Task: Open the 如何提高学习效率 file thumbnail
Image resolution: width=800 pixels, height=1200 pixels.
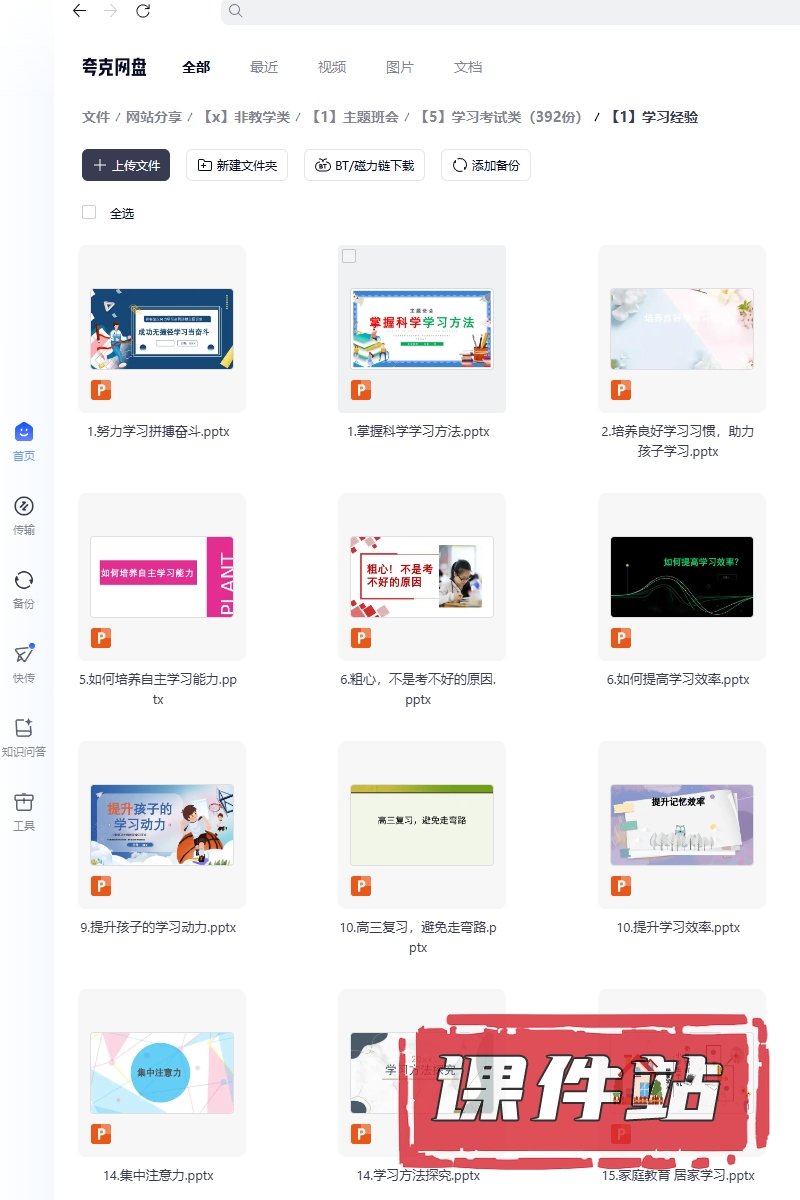Action: point(681,576)
